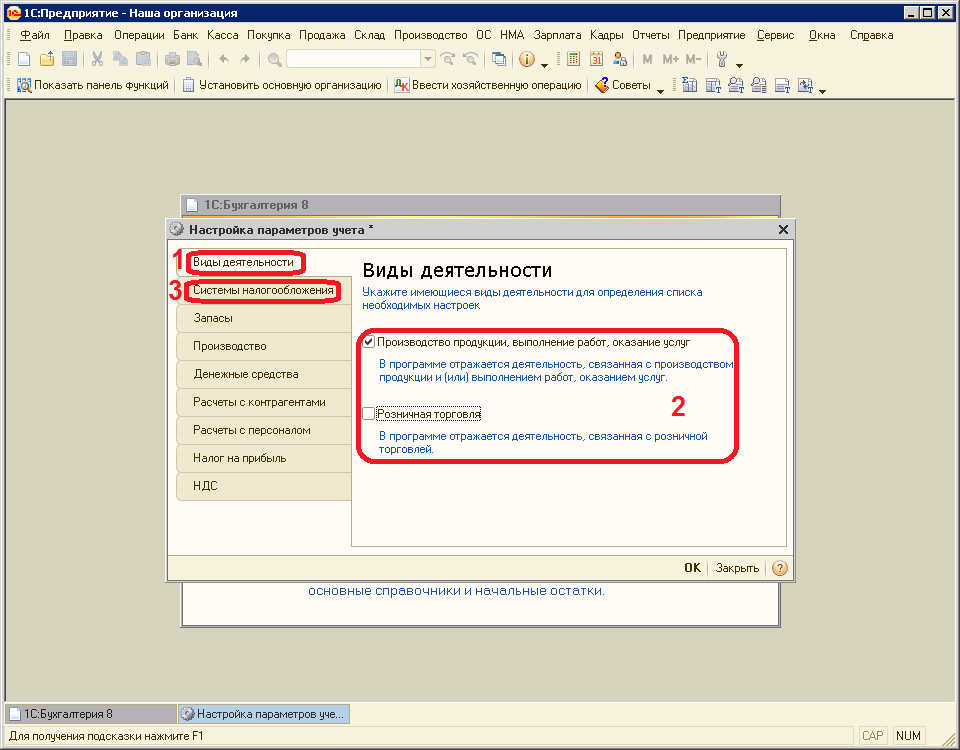Click the Open file folder icon

tap(47, 59)
